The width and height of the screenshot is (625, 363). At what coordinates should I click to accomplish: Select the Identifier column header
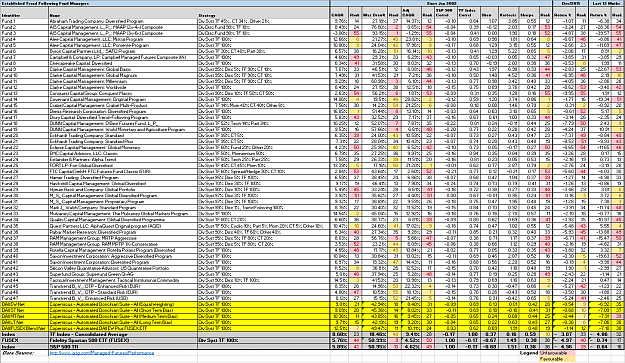pos(24,12)
